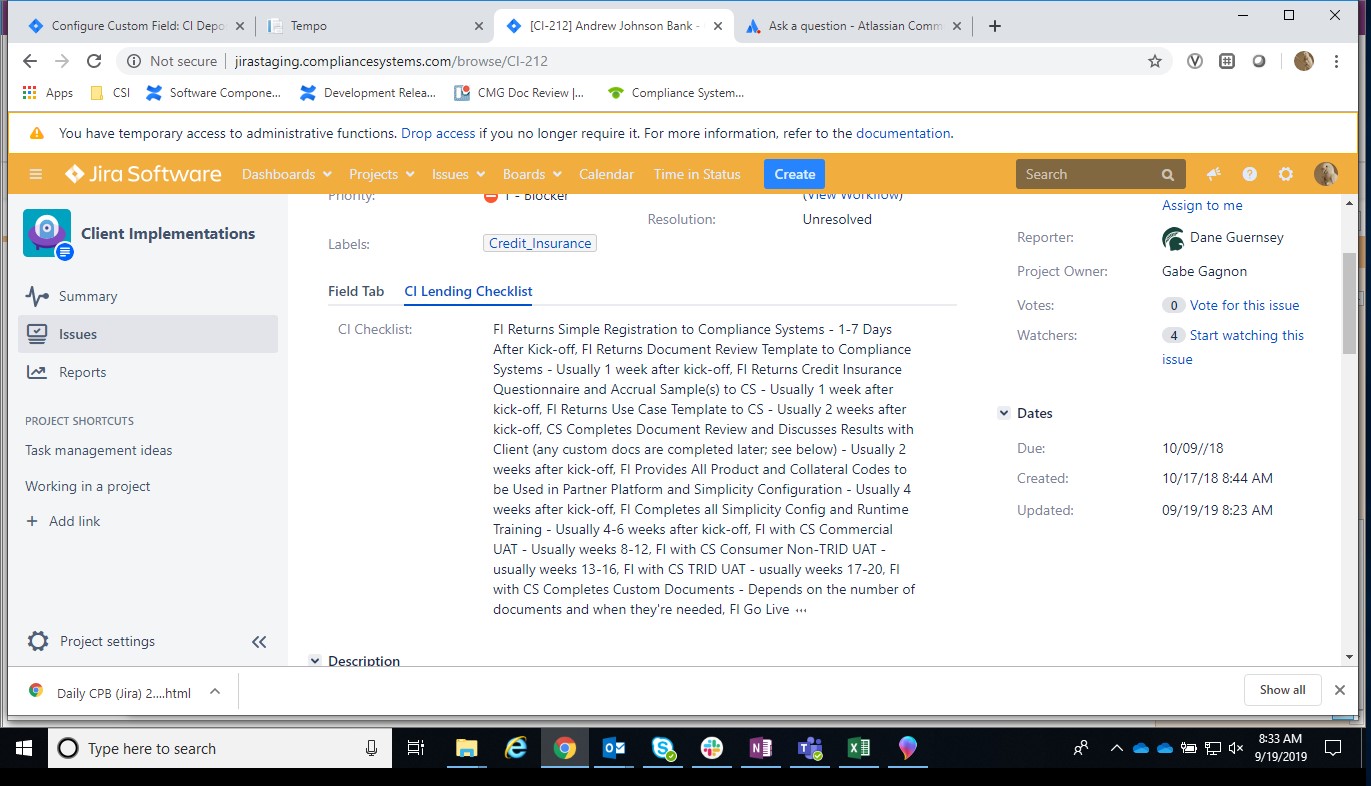Open Time in Status menu item
Image resolution: width=1371 pixels, height=786 pixels.
tap(697, 174)
